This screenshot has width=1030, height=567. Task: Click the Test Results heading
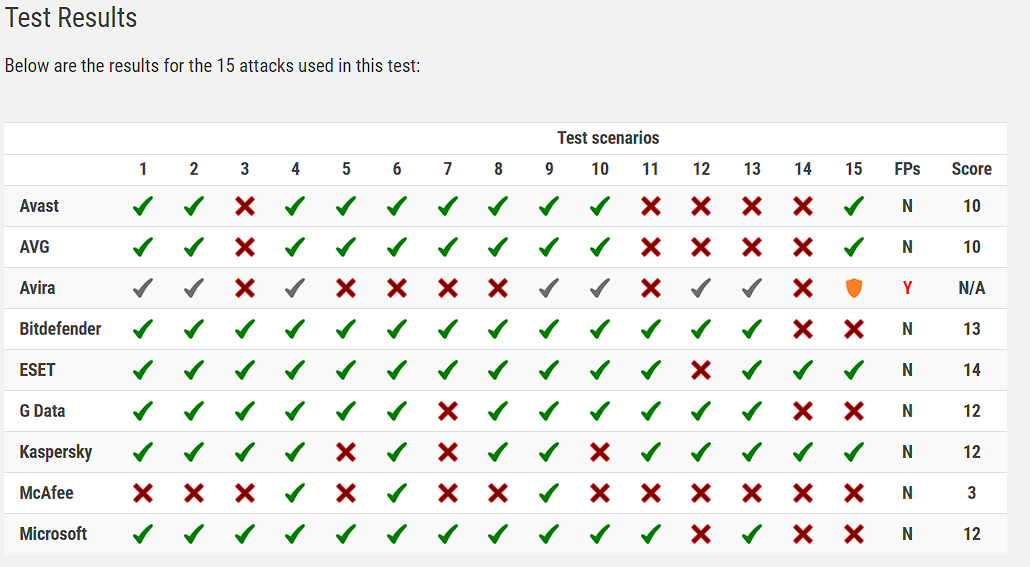(x=71, y=18)
